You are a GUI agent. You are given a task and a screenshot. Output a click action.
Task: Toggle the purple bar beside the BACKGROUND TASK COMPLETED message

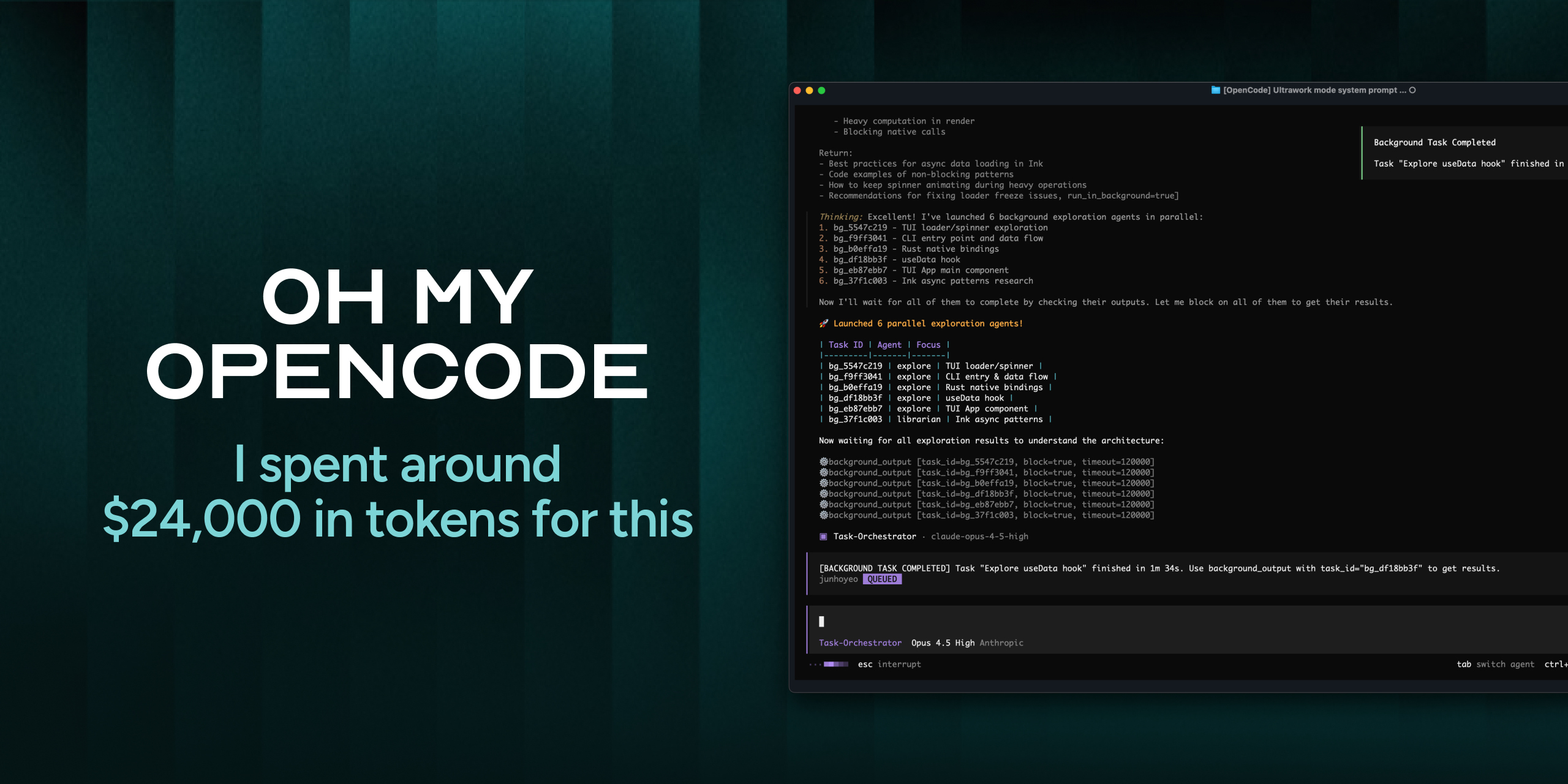(807, 573)
